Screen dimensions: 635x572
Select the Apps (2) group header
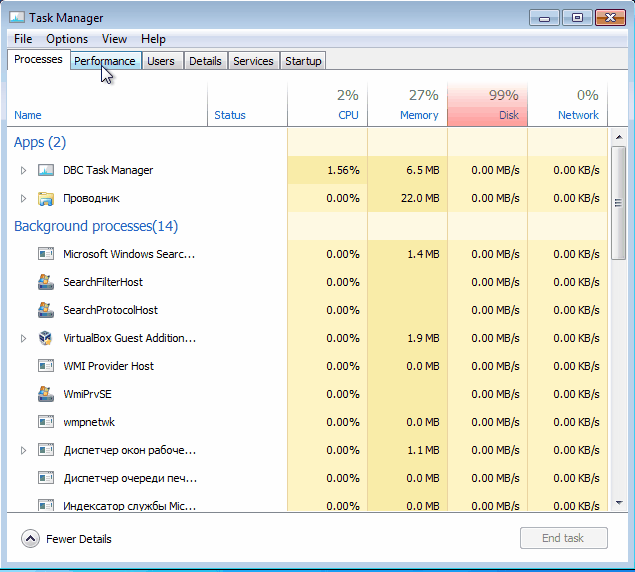point(40,142)
